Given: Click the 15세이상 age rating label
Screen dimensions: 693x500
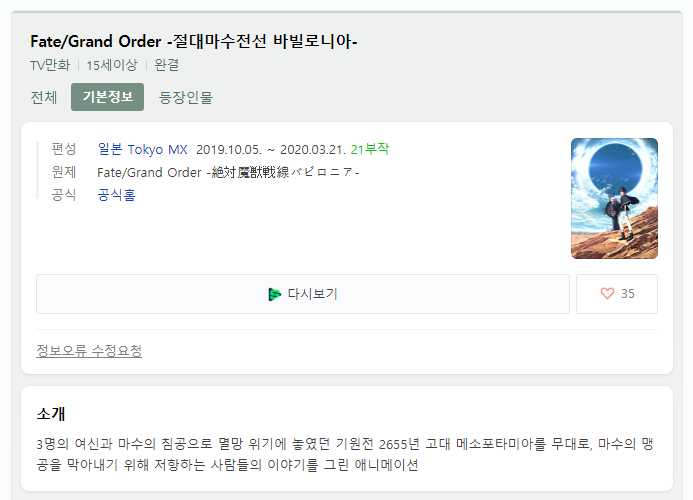Looking at the screenshot, I should click(x=112, y=65).
